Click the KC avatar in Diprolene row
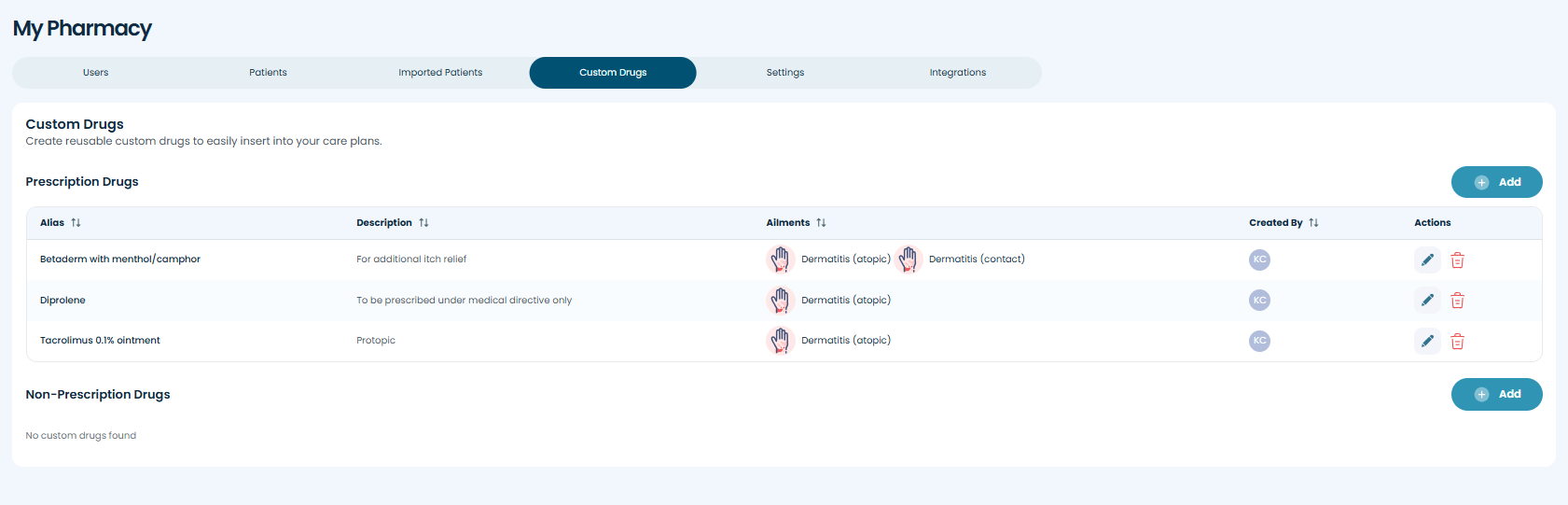The height and width of the screenshot is (505, 1568). tap(1259, 301)
